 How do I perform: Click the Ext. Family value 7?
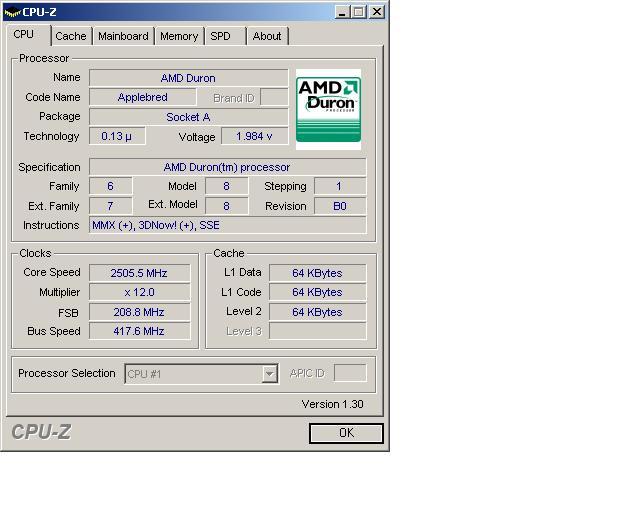pos(111,206)
